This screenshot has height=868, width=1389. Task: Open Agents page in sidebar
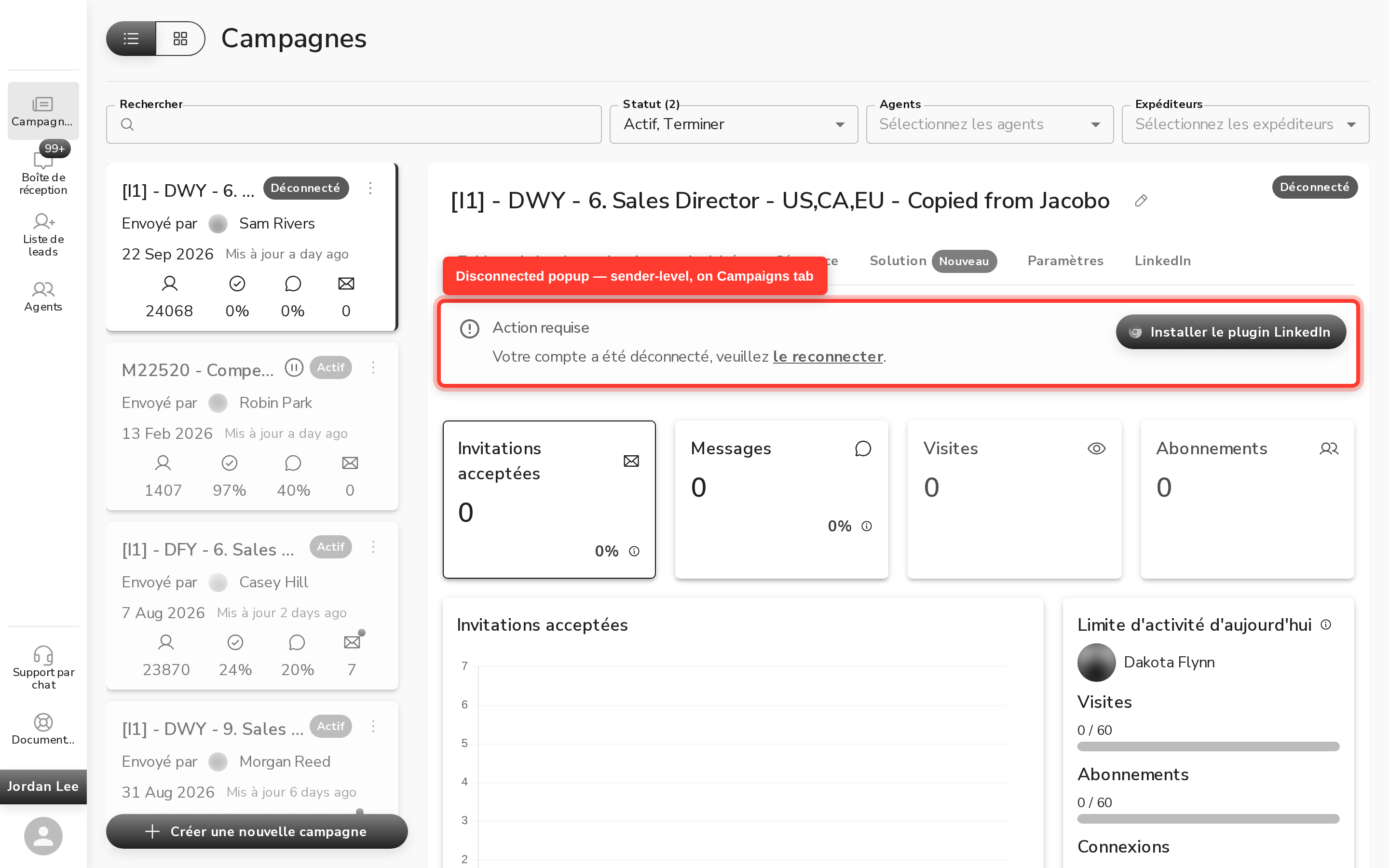coord(43,296)
